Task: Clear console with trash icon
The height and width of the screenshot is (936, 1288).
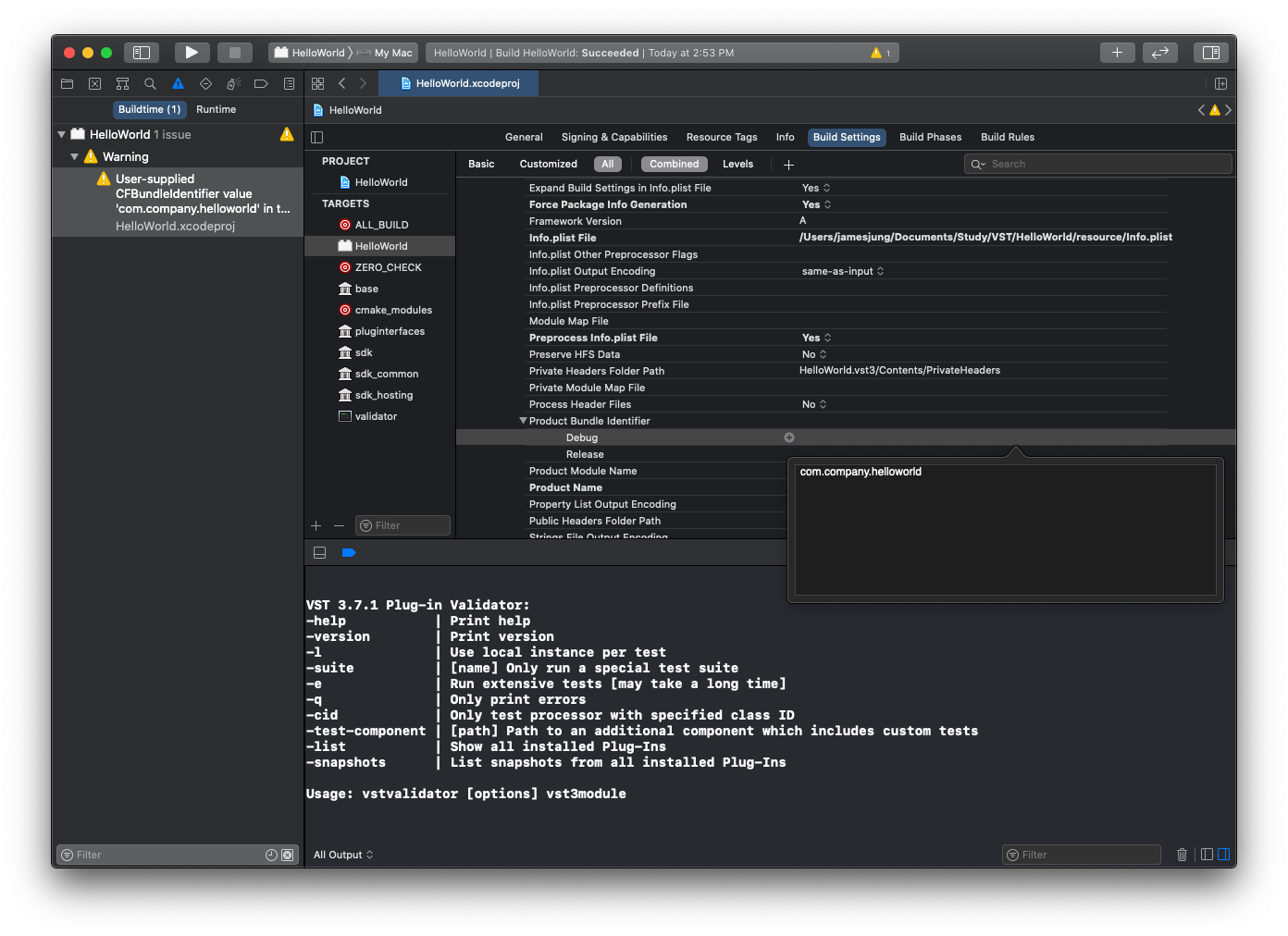Action: pyautogui.click(x=1182, y=855)
